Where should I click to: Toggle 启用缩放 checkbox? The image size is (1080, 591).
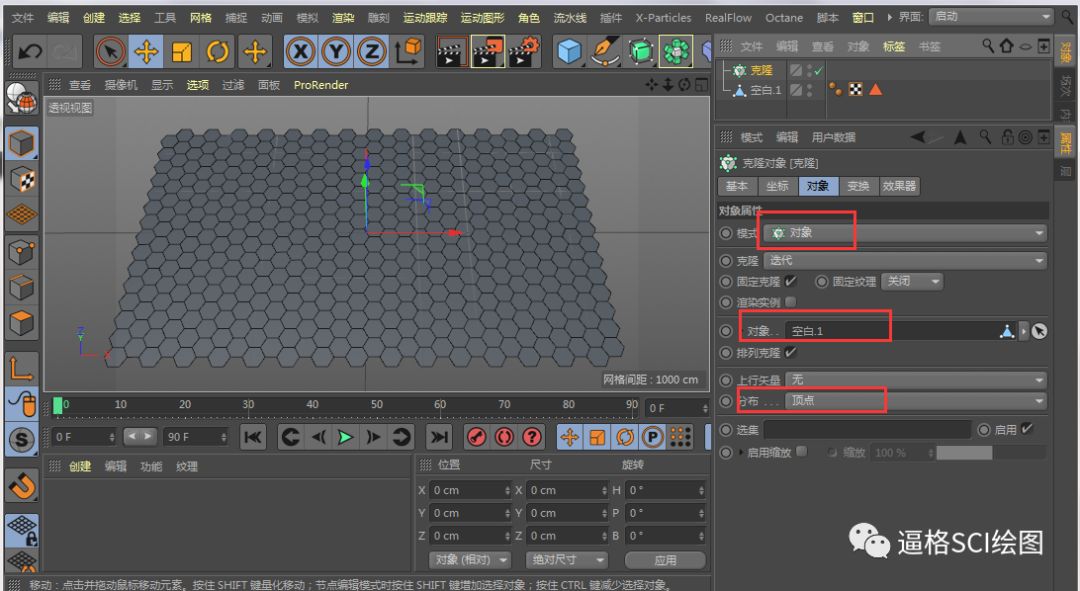[x=801, y=452]
